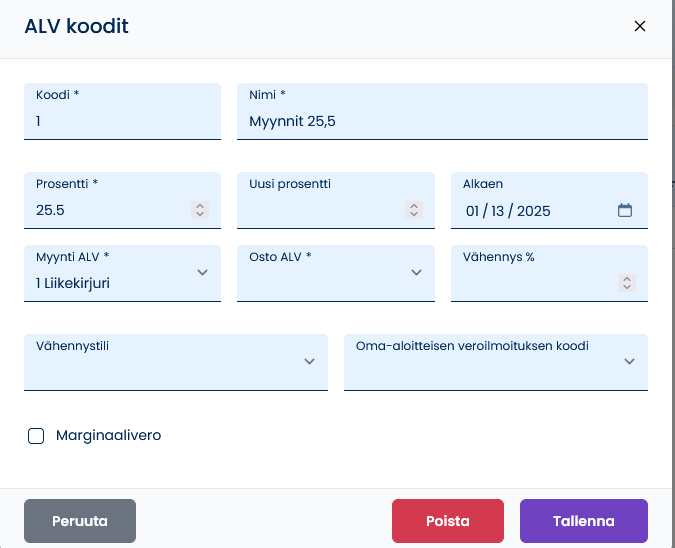Increase the Vähennys % stepper value
Image resolution: width=675 pixels, height=548 pixels.
tap(627, 279)
